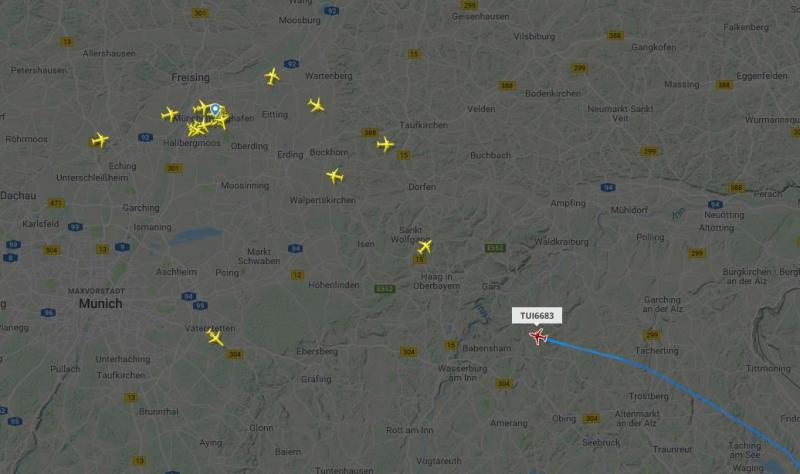The height and width of the screenshot is (474, 800).
Task: Select the yellow plane near Walpertskirchen
Action: point(335,176)
